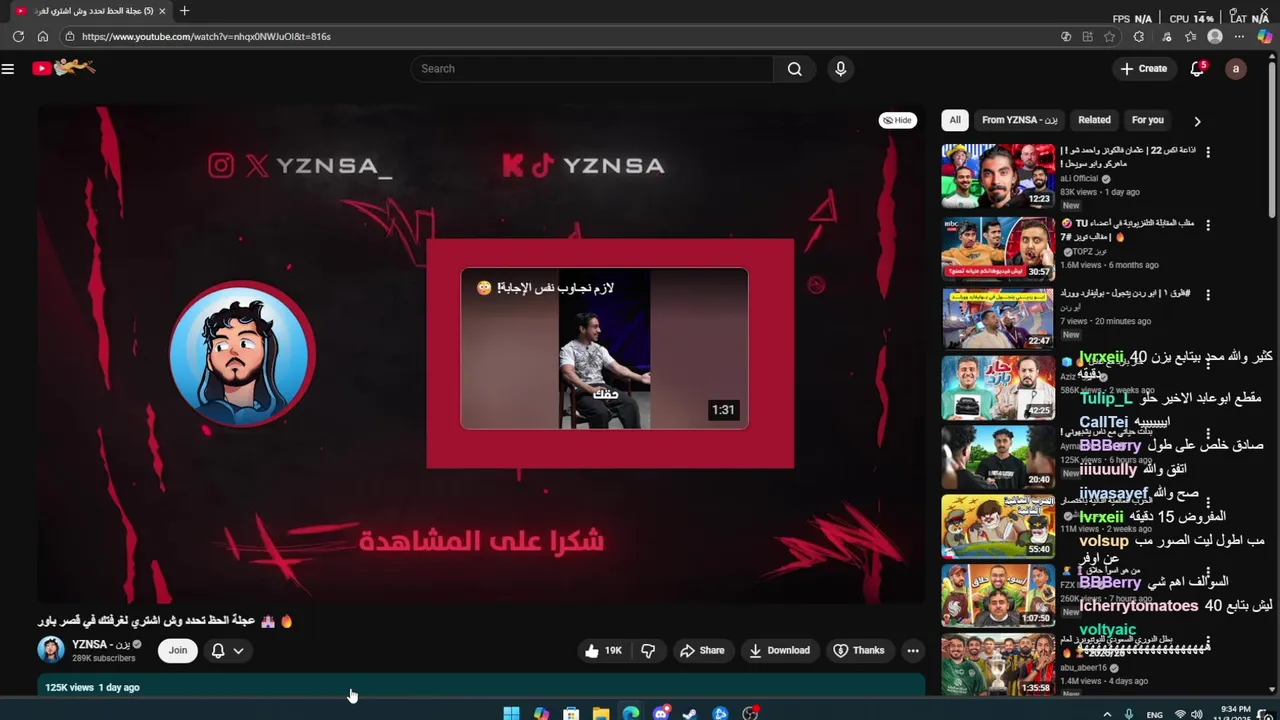Image resolution: width=1280 pixels, height=720 pixels.
Task: Click the browser home icon
Action: point(42,36)
